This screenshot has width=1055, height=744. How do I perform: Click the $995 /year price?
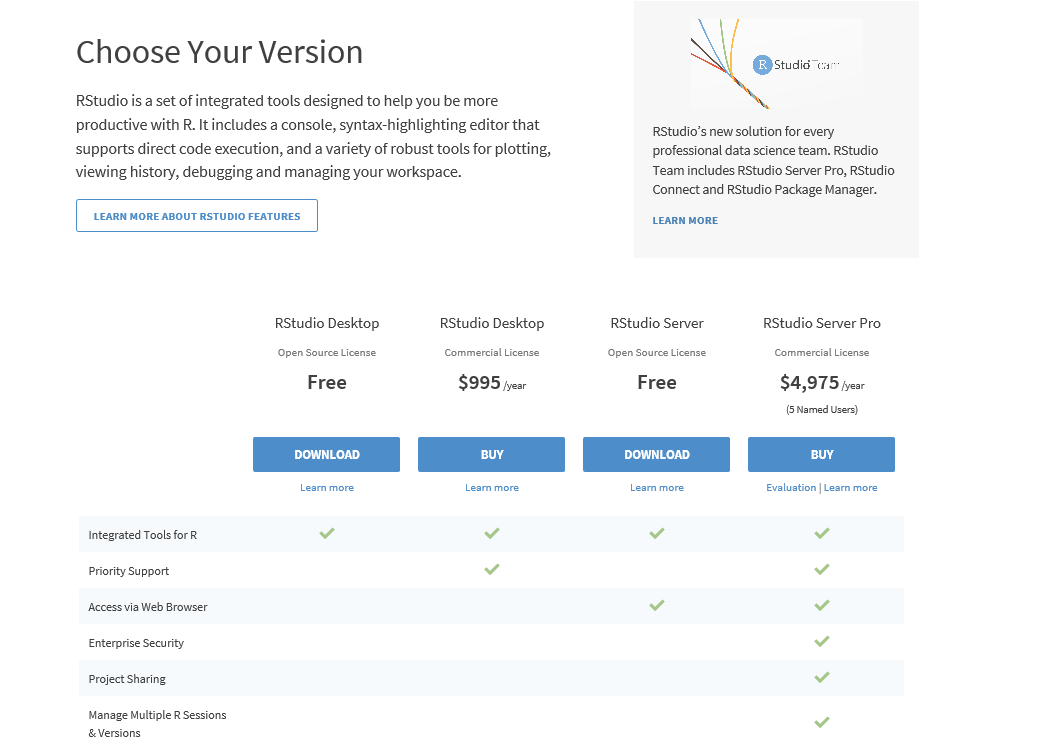[492, 383]
